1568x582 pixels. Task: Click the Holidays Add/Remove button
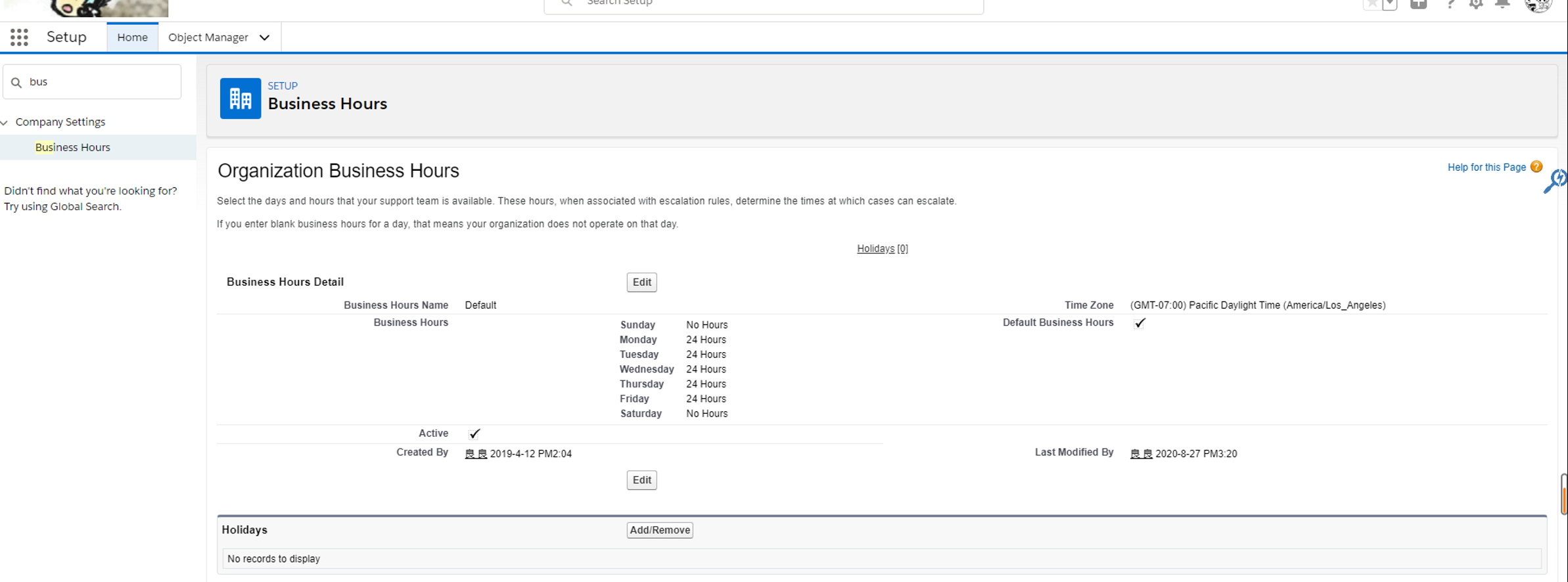(x=660, y=530)
